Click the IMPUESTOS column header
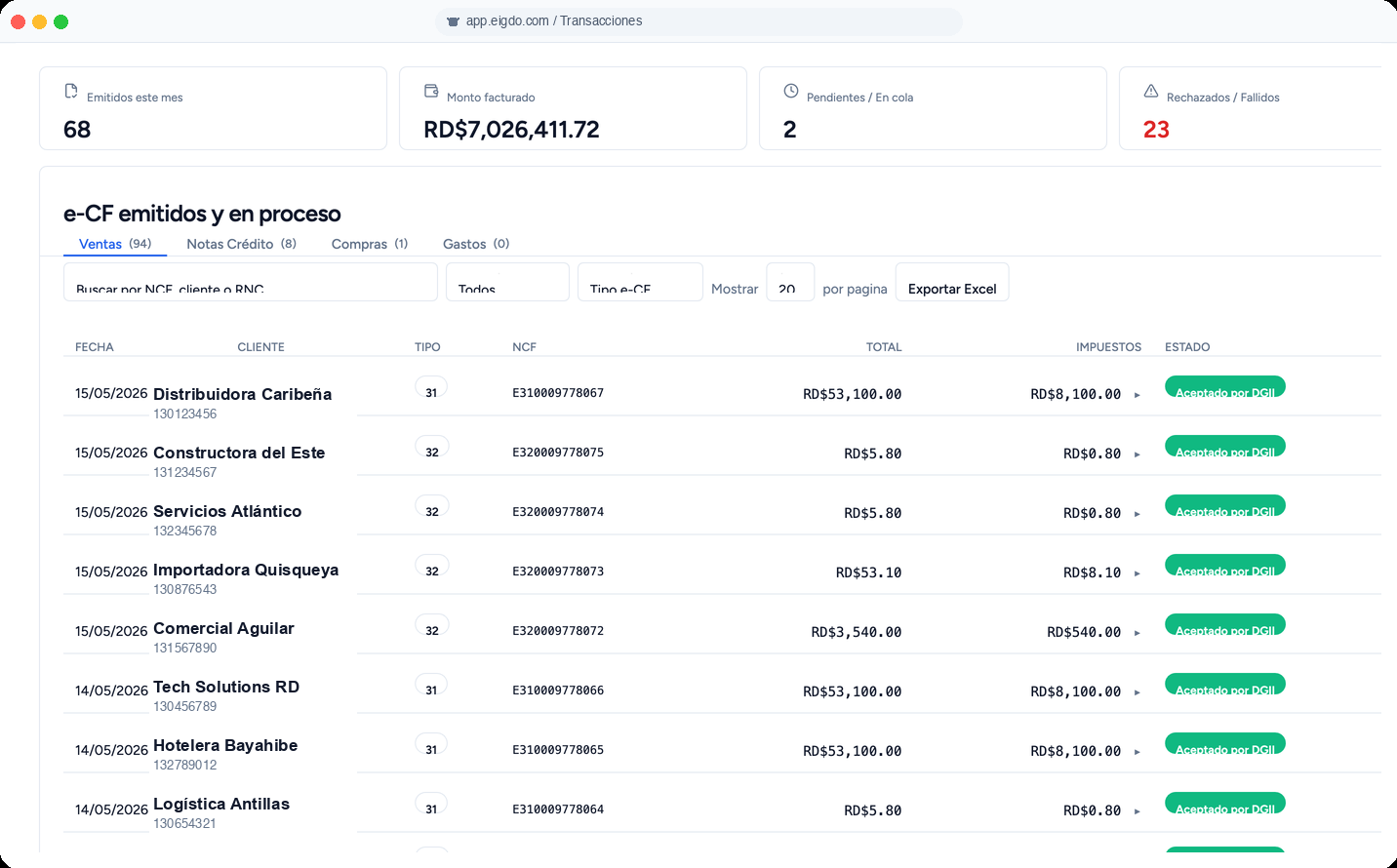The image size is (1397, 868). [1108, 347]
